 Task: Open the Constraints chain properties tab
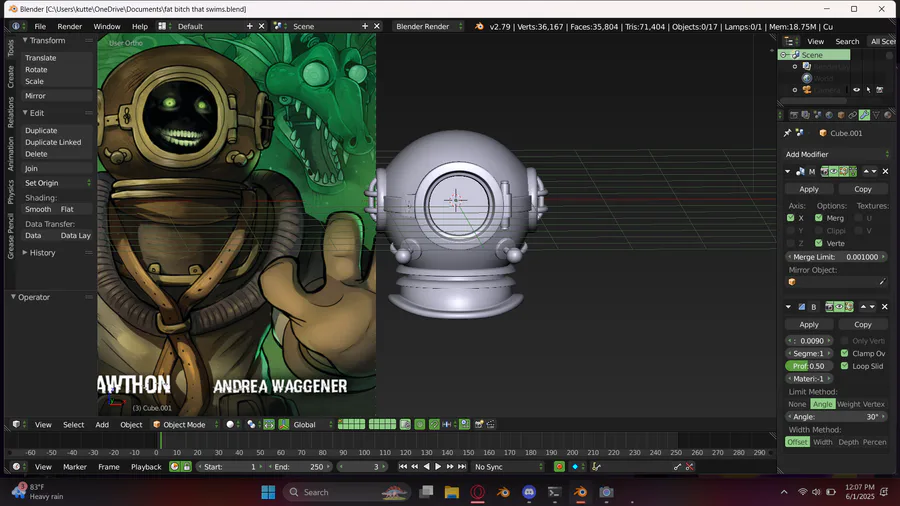coord(852,115)
